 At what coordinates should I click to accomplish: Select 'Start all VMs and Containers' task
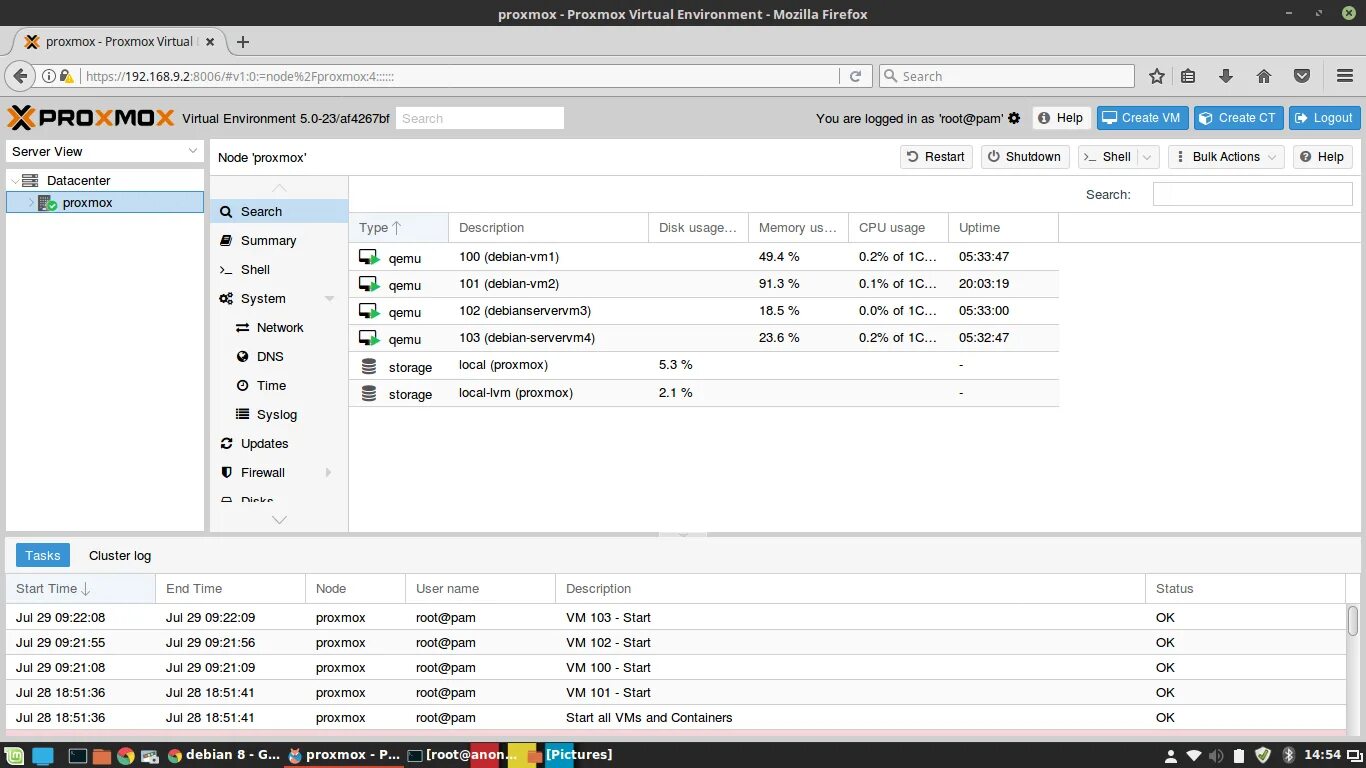[676, 718]
